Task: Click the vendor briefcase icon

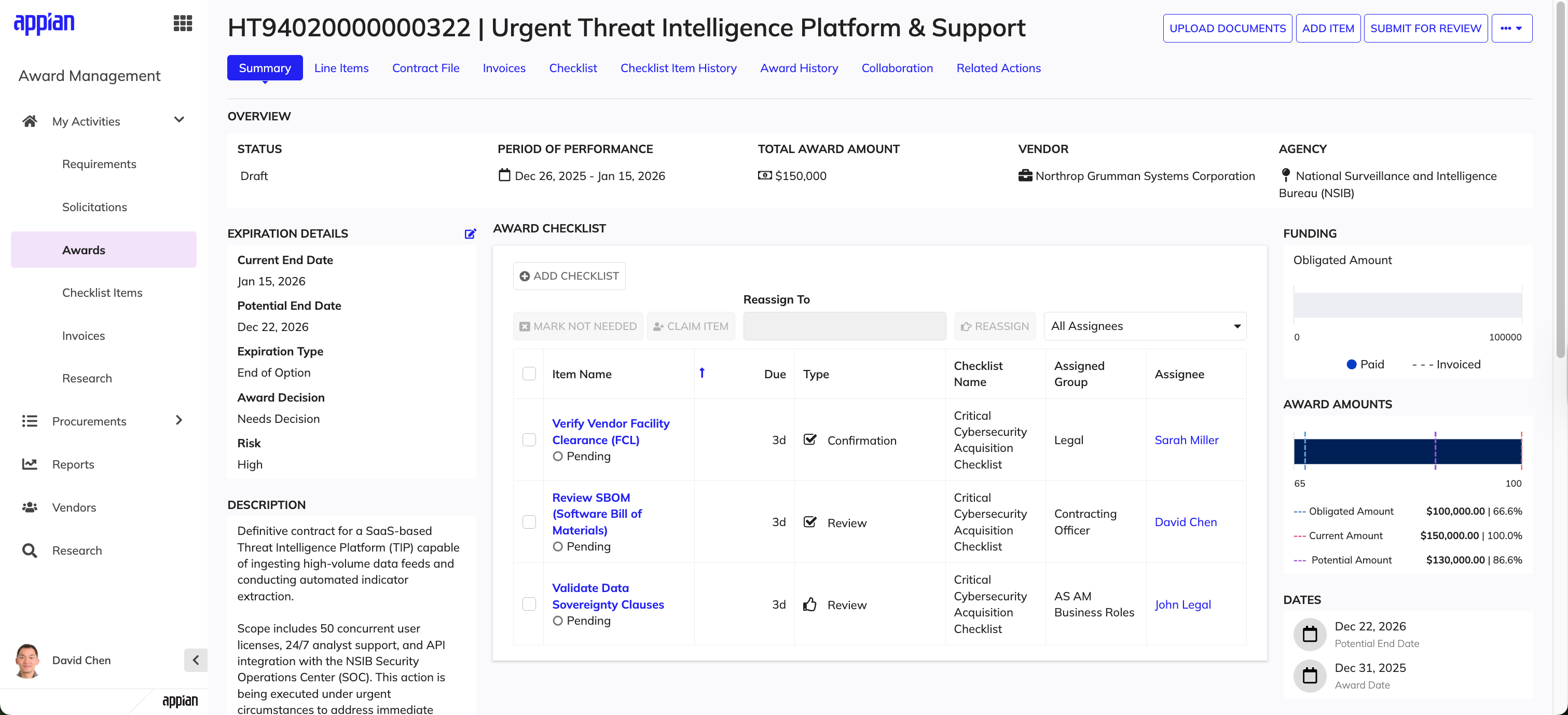Action: coord(1025,175)
